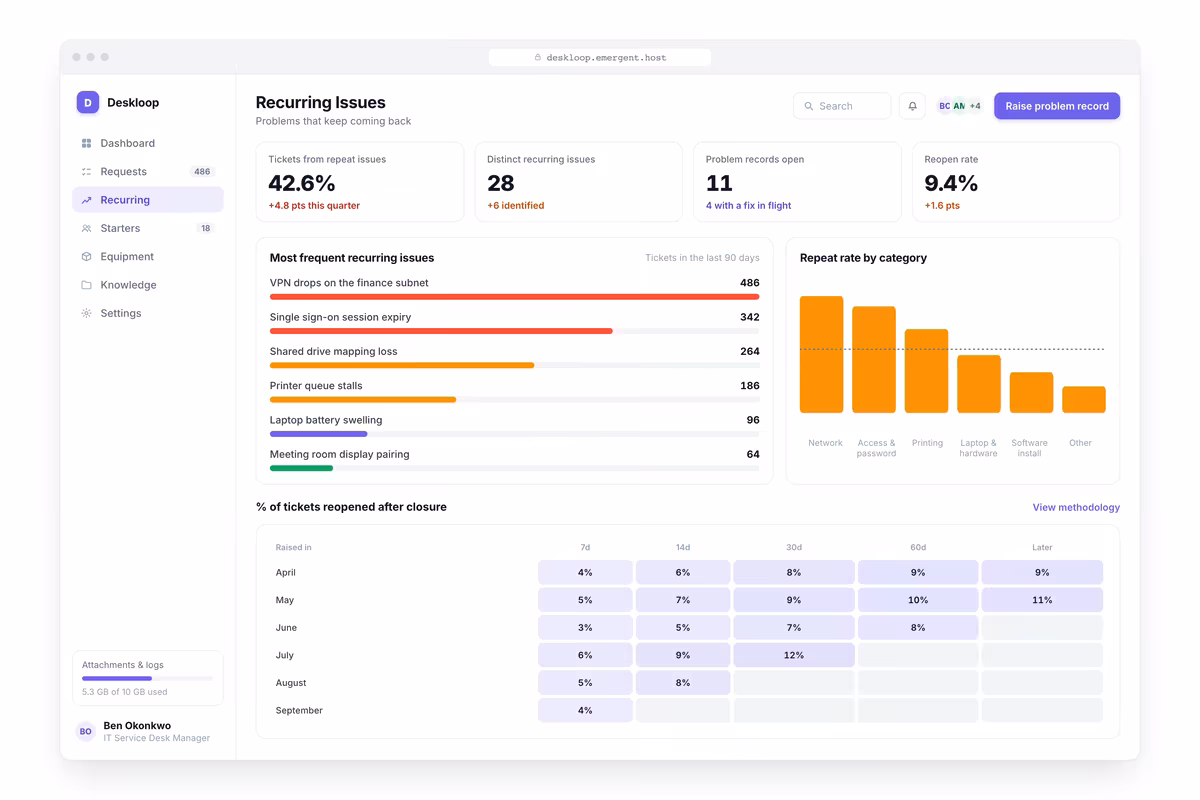This screenshot has width=1200, height=800.
Task: Open notifications with the bell icon
Action: 912,106
